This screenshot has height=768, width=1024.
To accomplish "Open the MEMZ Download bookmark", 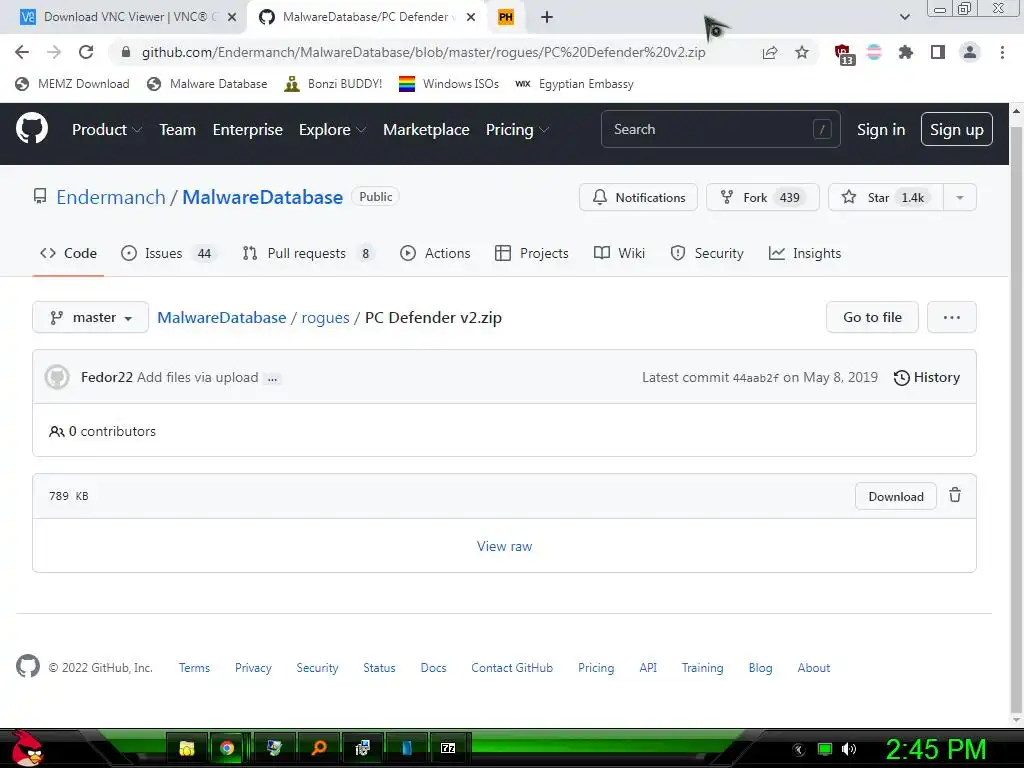I will pos(72,84).
